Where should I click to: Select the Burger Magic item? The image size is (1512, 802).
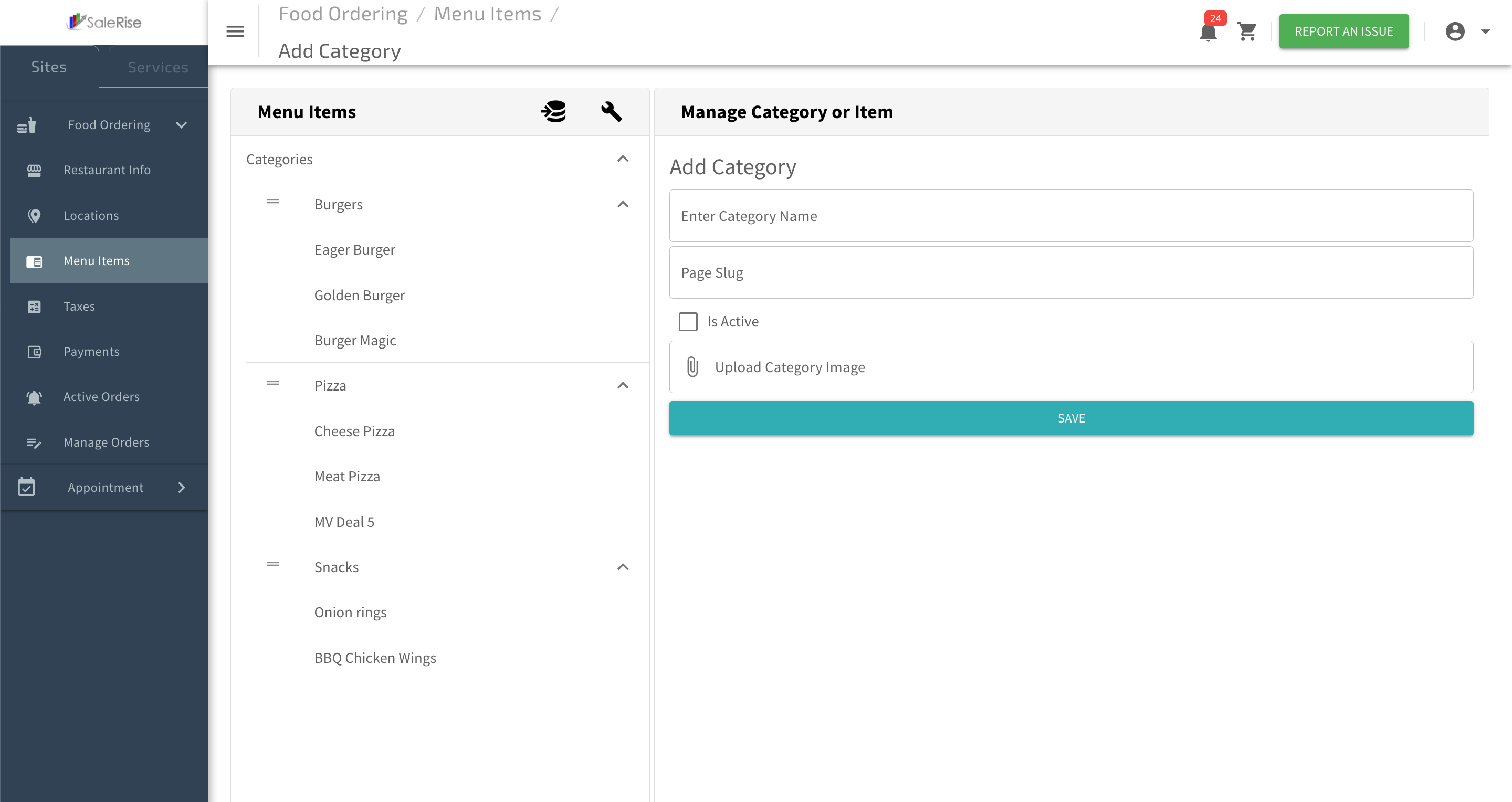point(354,340)
